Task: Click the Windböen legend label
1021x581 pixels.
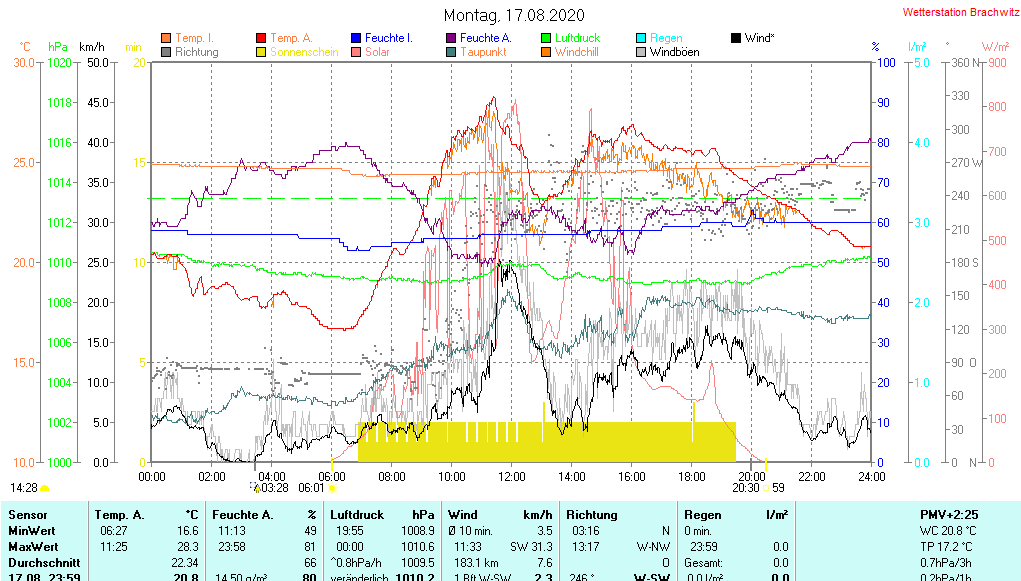Action: (x=674, y=52)
